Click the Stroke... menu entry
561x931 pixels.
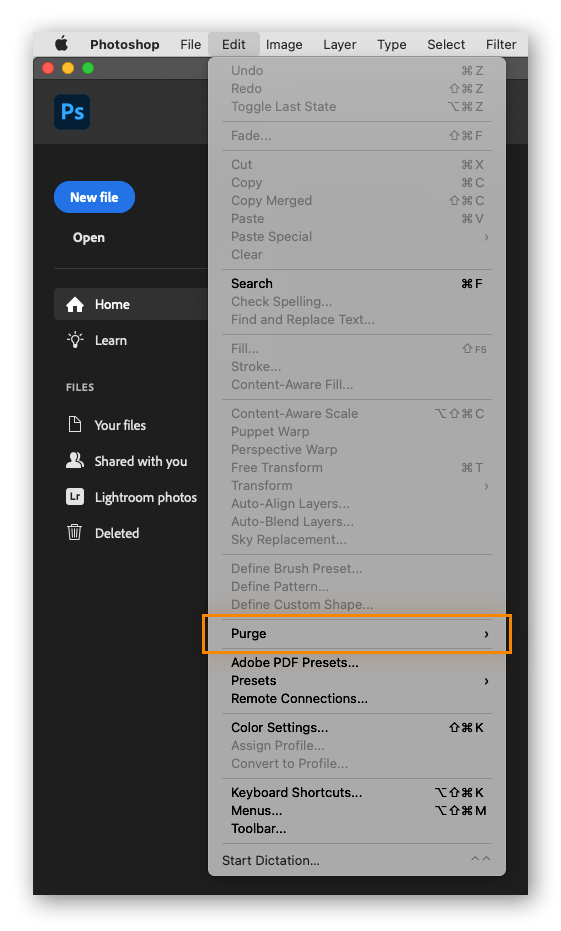pyautogui.click(x=357, y=366)
